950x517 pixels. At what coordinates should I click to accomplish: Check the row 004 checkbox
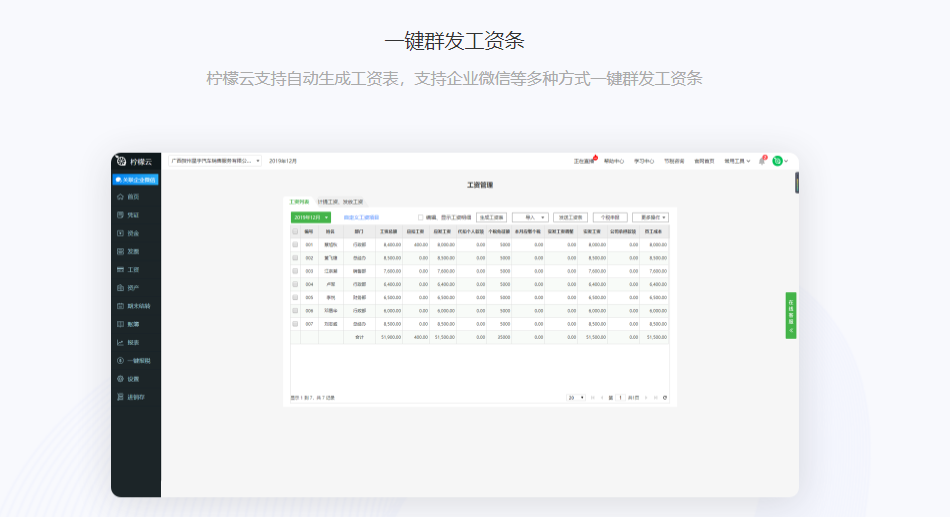click(295, 284)
